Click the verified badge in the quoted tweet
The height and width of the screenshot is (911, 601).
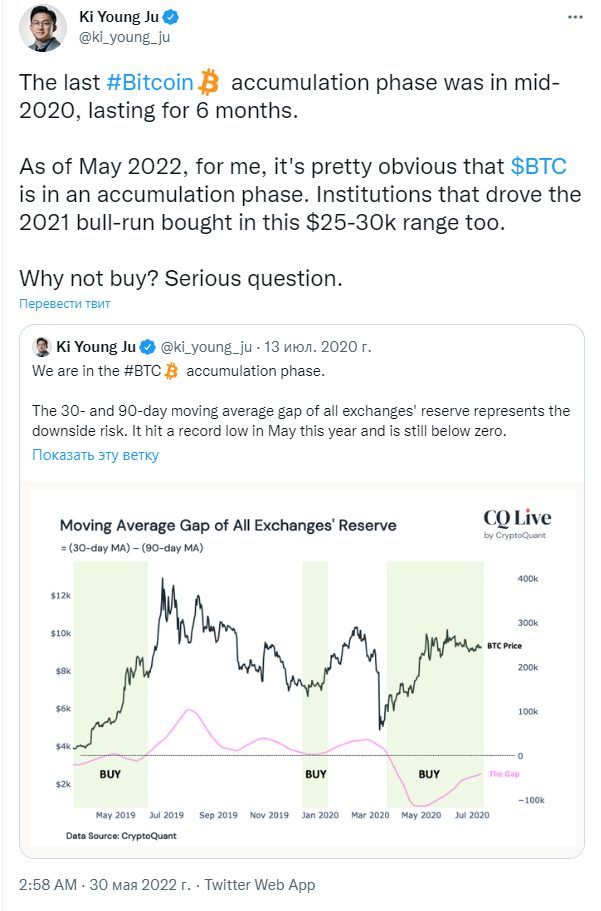coord(148,347)
